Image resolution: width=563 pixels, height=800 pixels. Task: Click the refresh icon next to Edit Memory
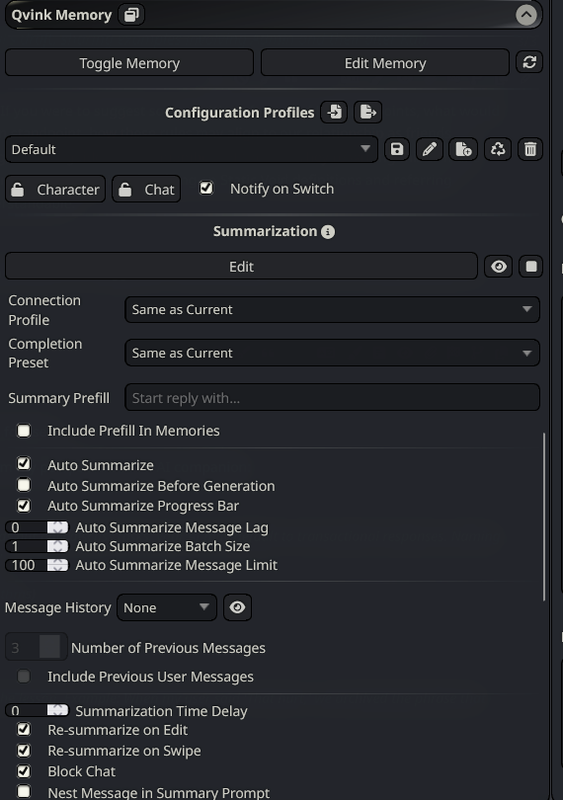click(529, 62)
